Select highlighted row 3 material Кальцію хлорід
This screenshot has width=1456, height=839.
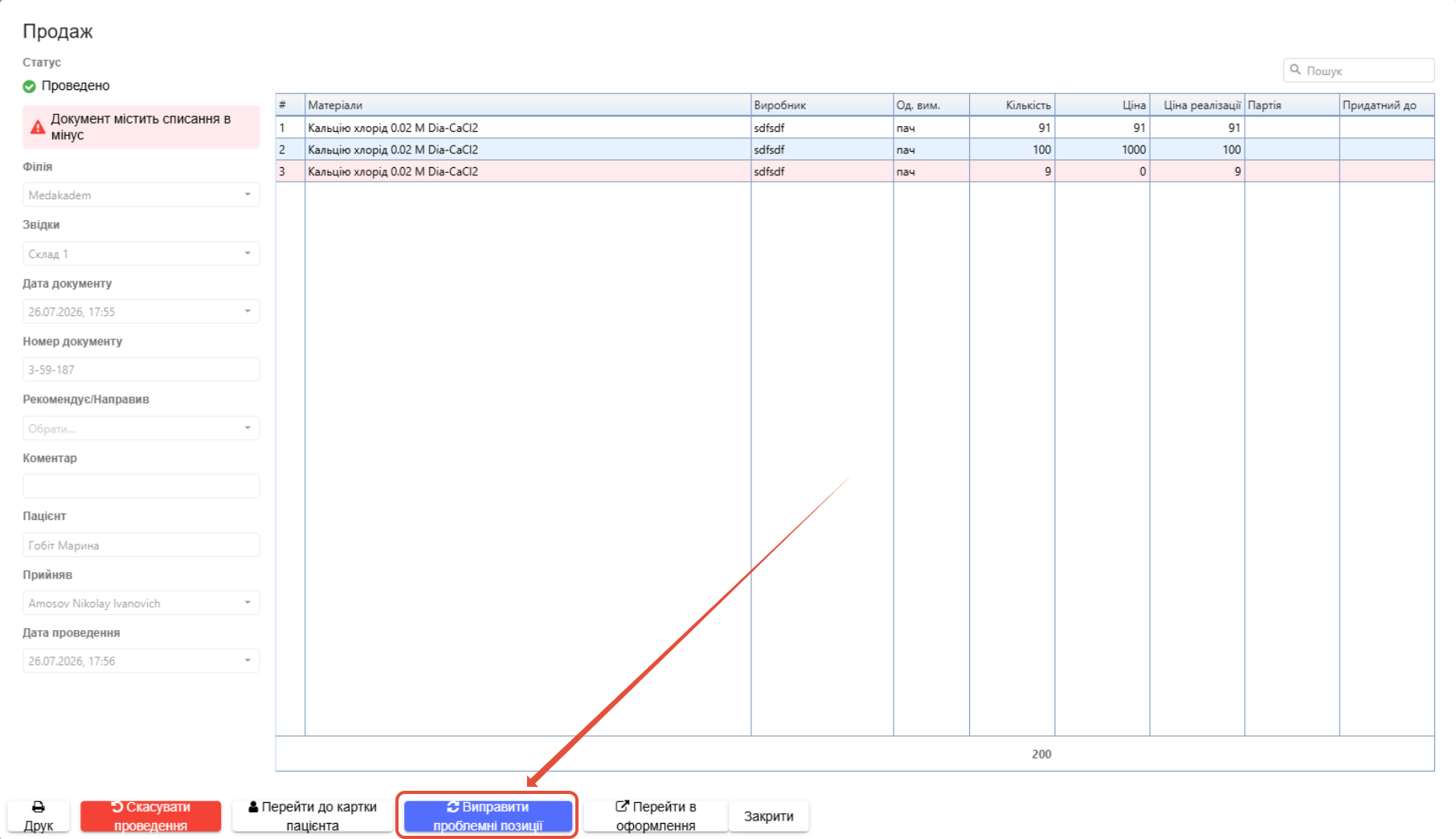click(x=528, y=171)
